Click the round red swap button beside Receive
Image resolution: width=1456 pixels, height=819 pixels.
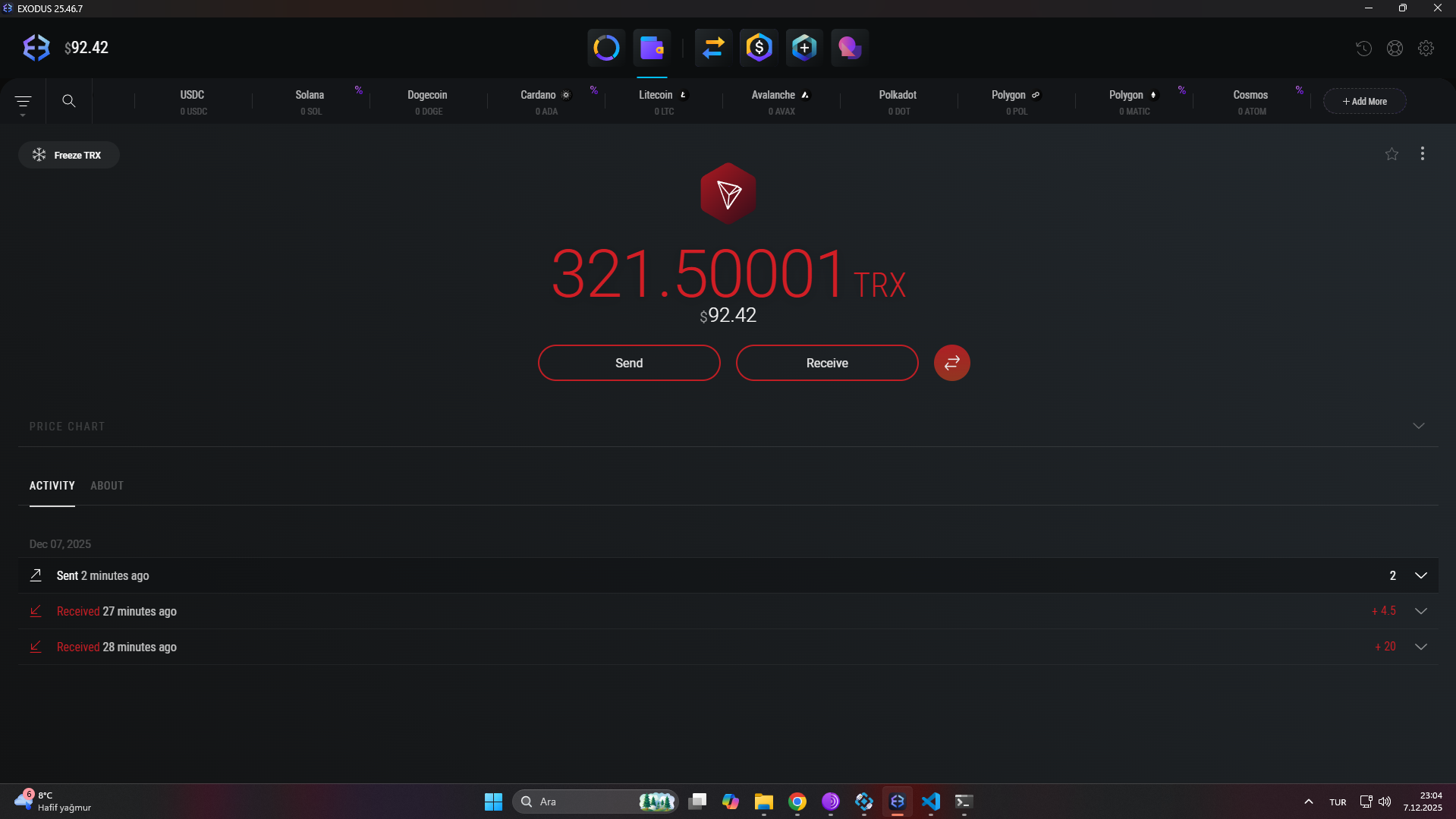(952, 363)
